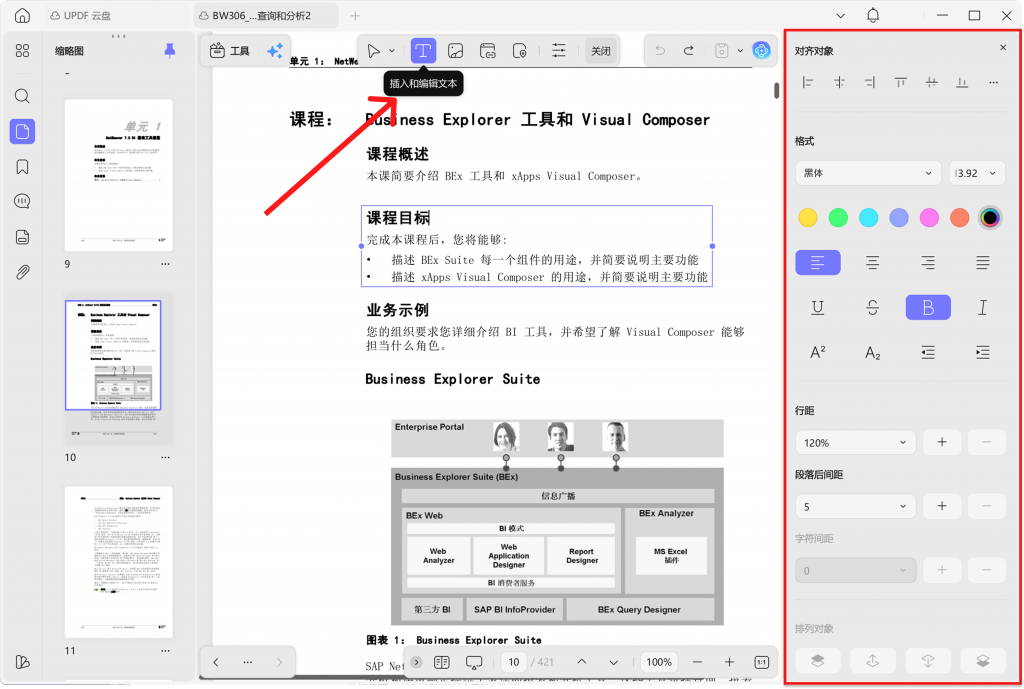The width and height of the screenshot is (1024, 689).
Task: Open the font size 13.92 dropdown
Action: [976, 173]
